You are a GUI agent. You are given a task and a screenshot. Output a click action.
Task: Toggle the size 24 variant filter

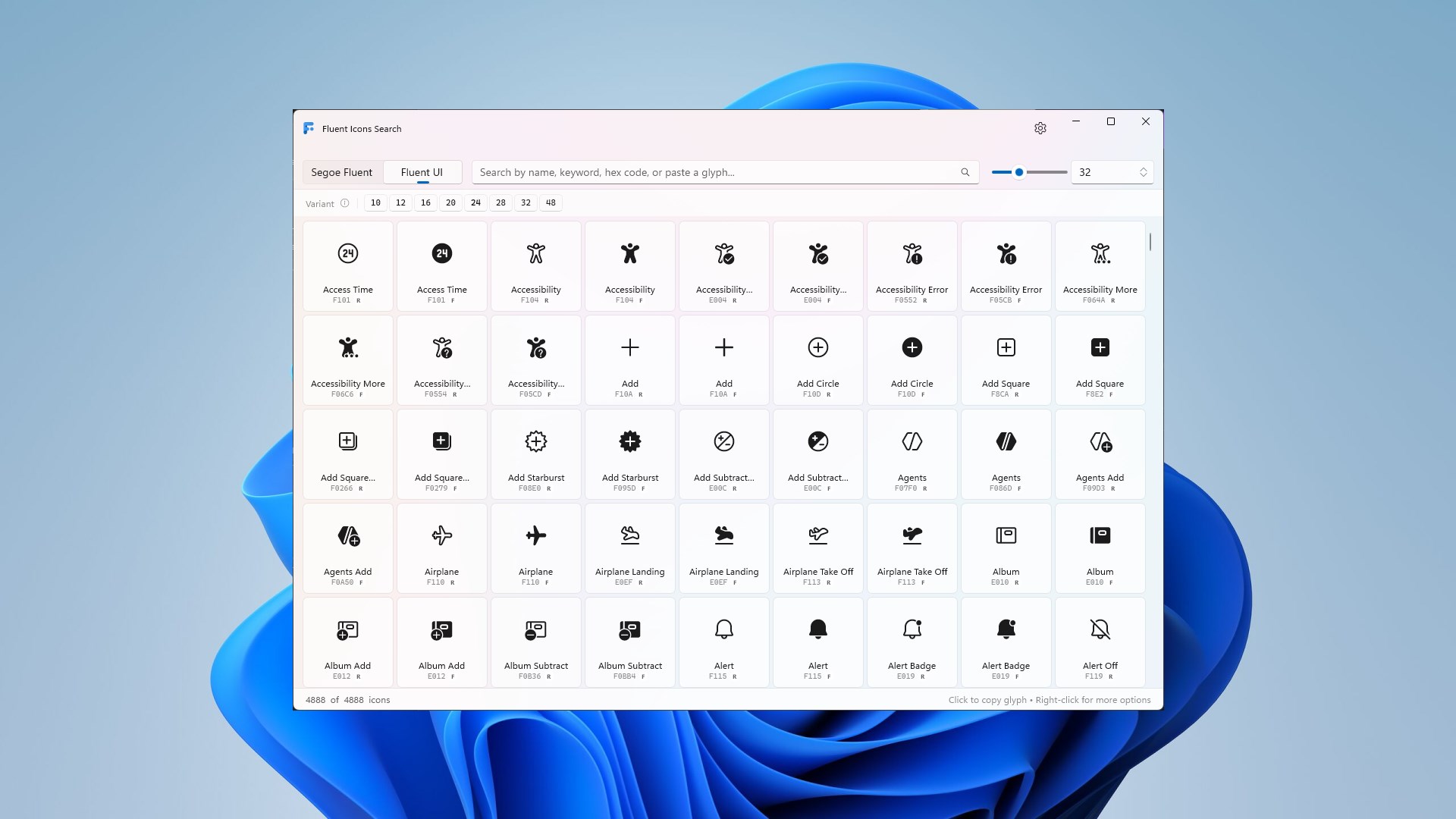click(x=475, y=202)
